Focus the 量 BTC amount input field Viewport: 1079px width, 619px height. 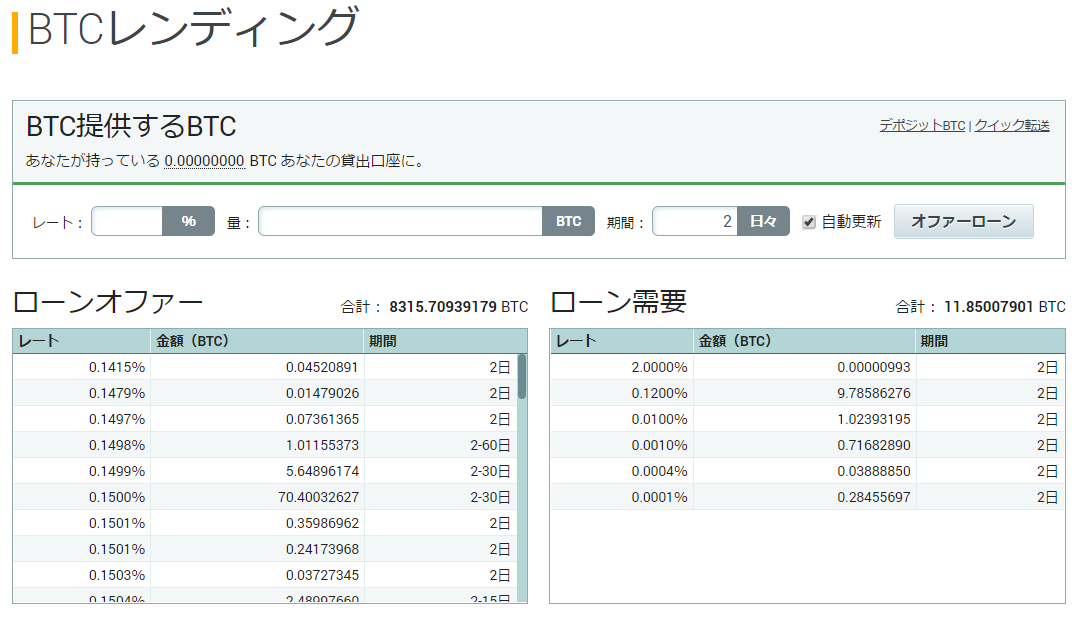[400, 221]
